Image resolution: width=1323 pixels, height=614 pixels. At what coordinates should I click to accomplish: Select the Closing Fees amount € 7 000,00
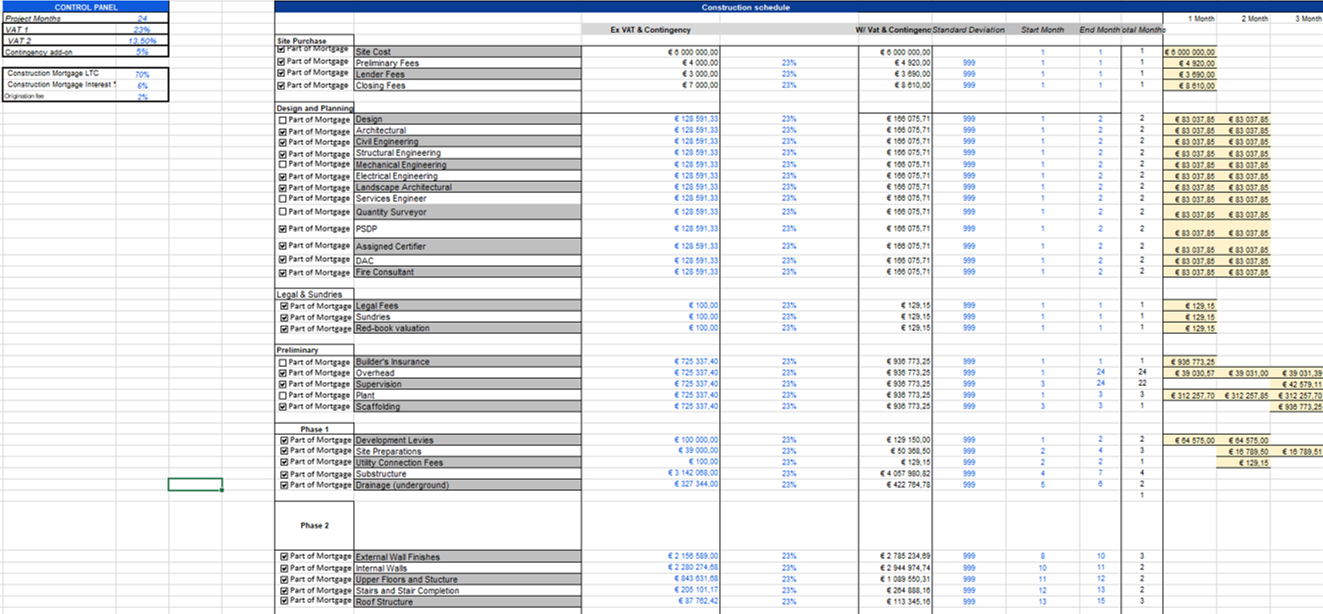(x=699, y=86)
